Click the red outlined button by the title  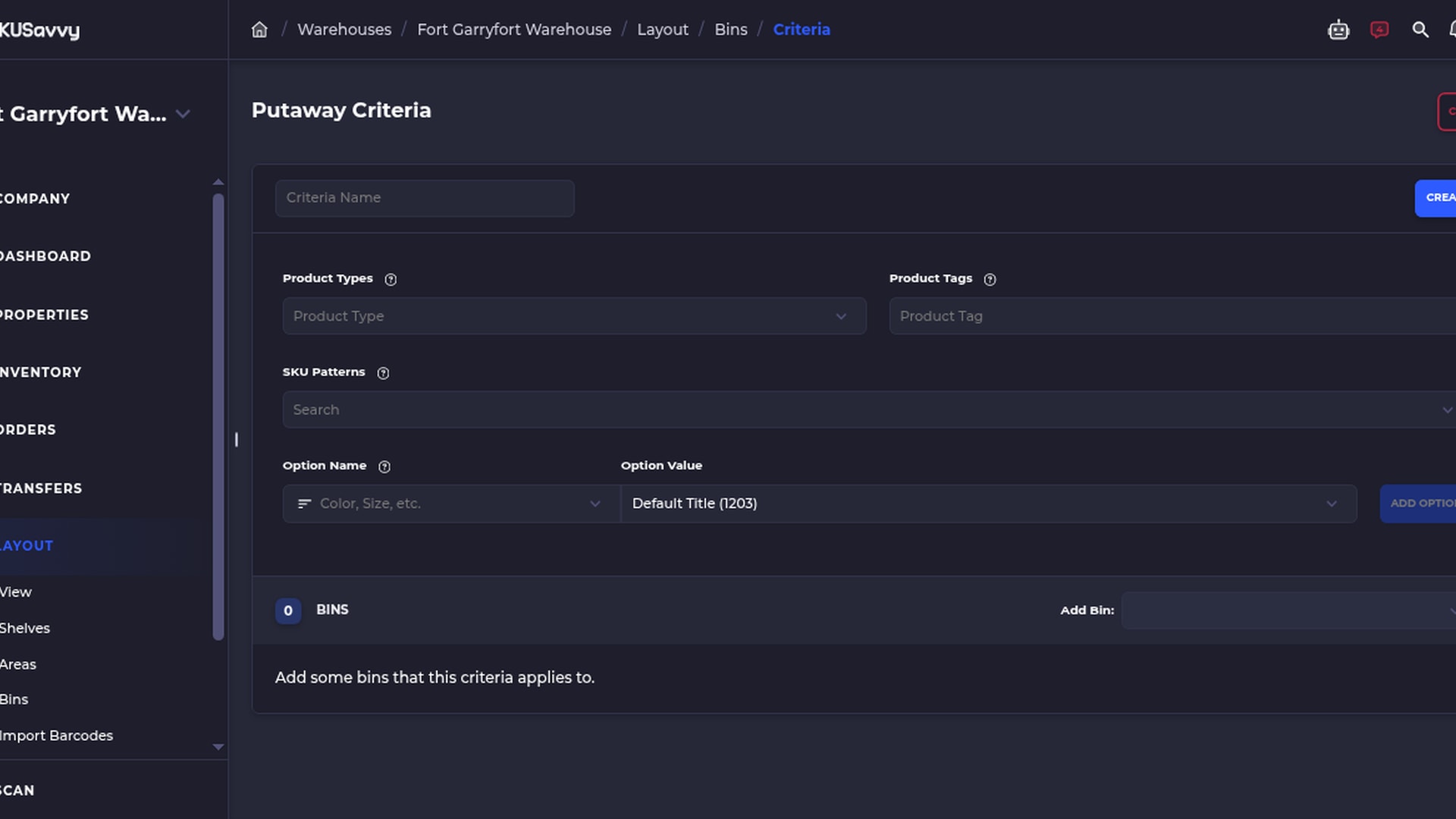tap(1447, 111)
